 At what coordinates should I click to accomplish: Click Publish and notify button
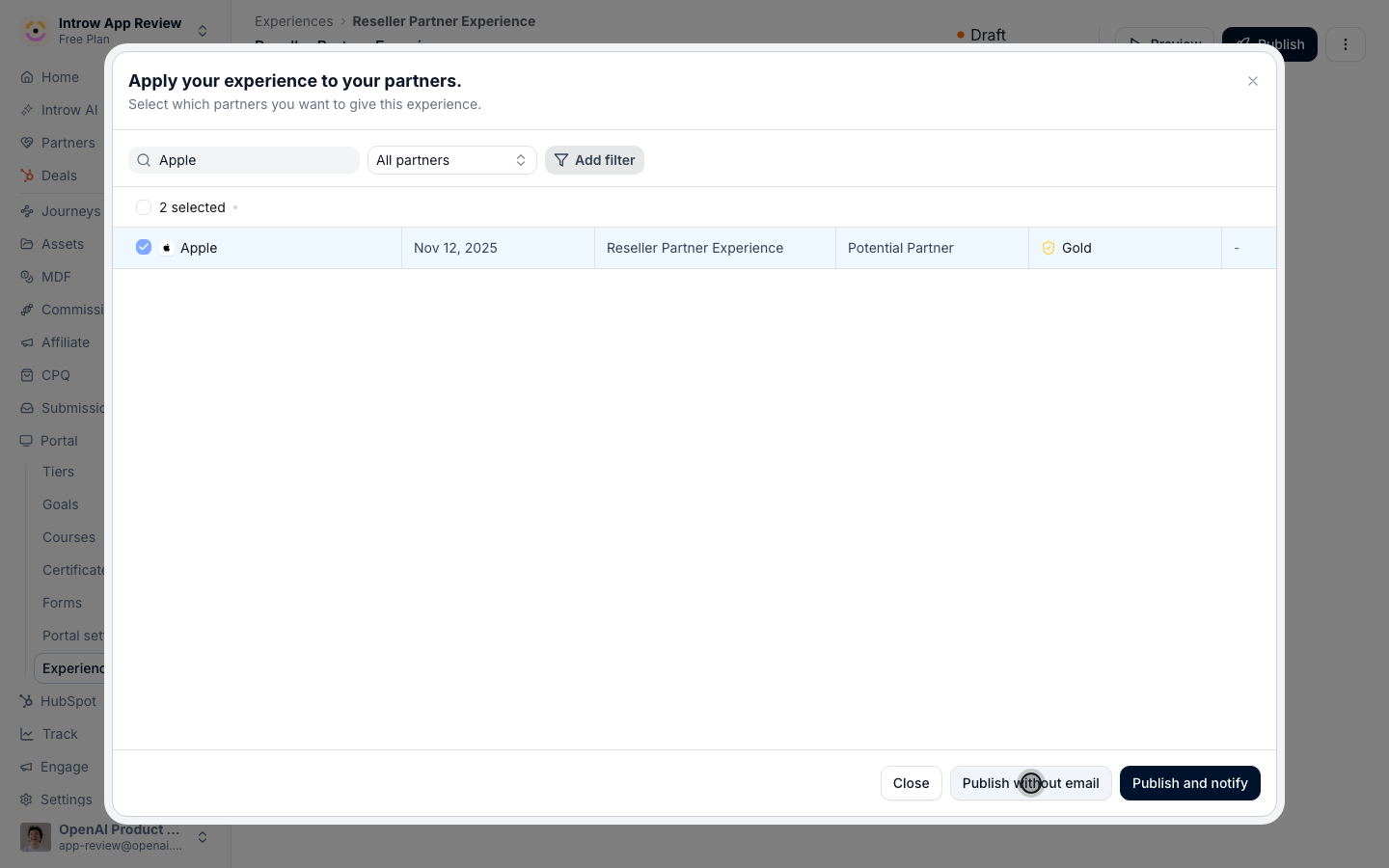(x=1189, y=783)
